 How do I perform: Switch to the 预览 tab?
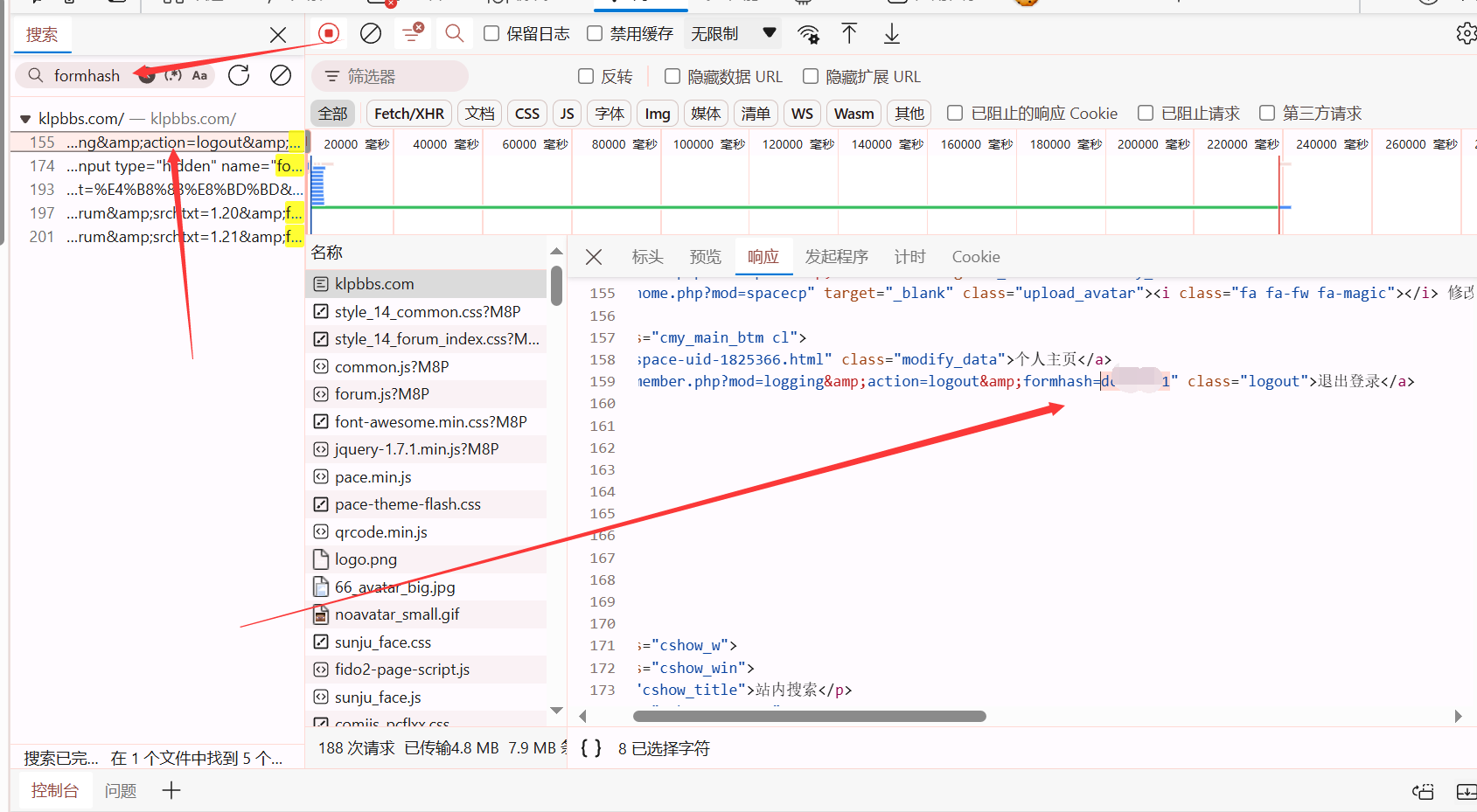[705, 257]
